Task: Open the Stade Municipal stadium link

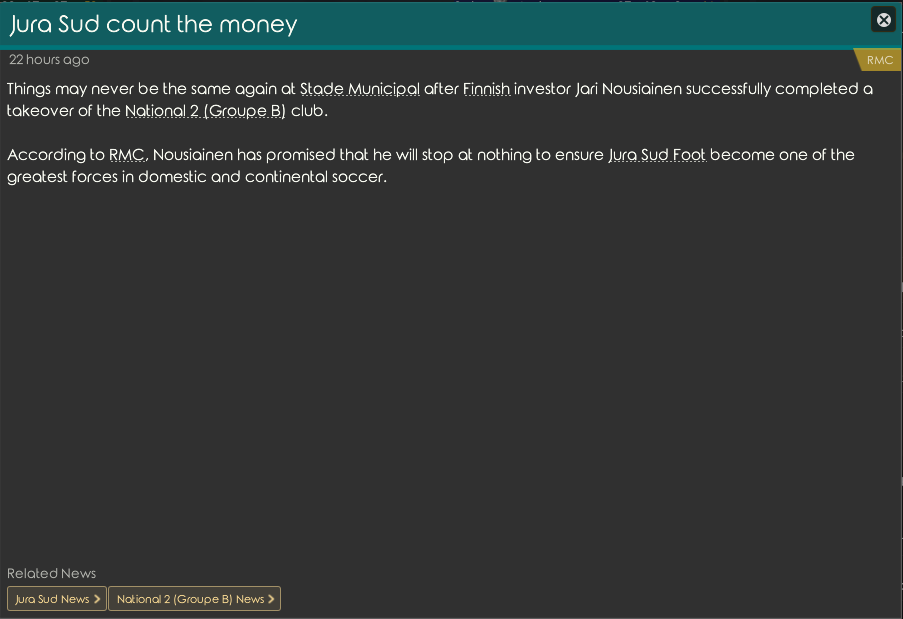Action: (x=360, y=89)
